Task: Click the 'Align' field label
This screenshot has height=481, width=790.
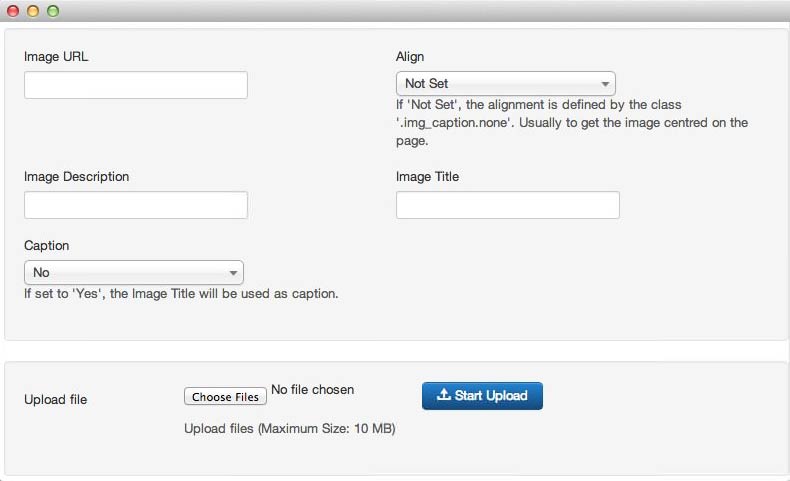Action: click(410, 57)
